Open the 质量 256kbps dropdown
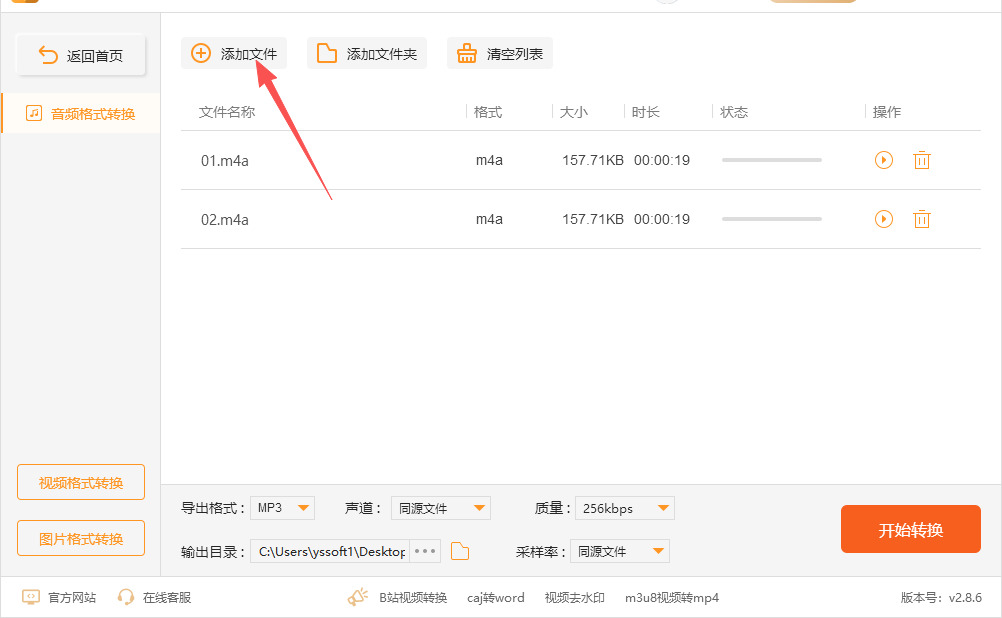1002x618 pixels. (x=625, y=508)
